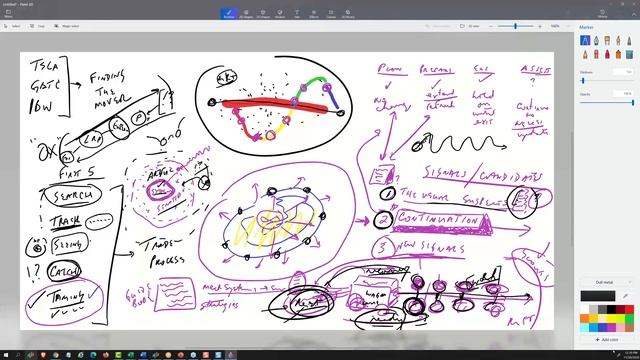Open the Canvas tab
The width and height of the screenshot is (640, 360).
(x=331, y=13)
